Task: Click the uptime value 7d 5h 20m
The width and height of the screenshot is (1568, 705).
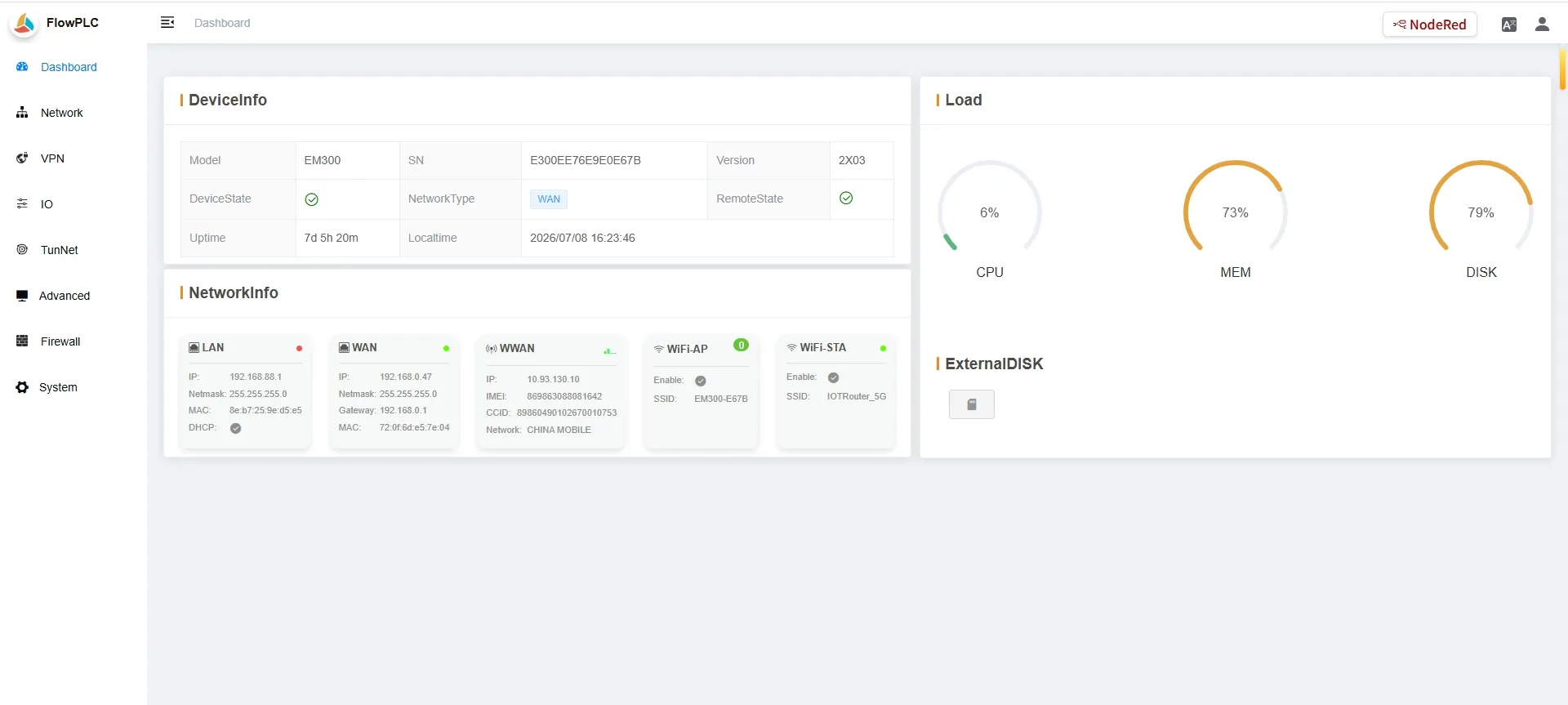Action: point(332,239)
